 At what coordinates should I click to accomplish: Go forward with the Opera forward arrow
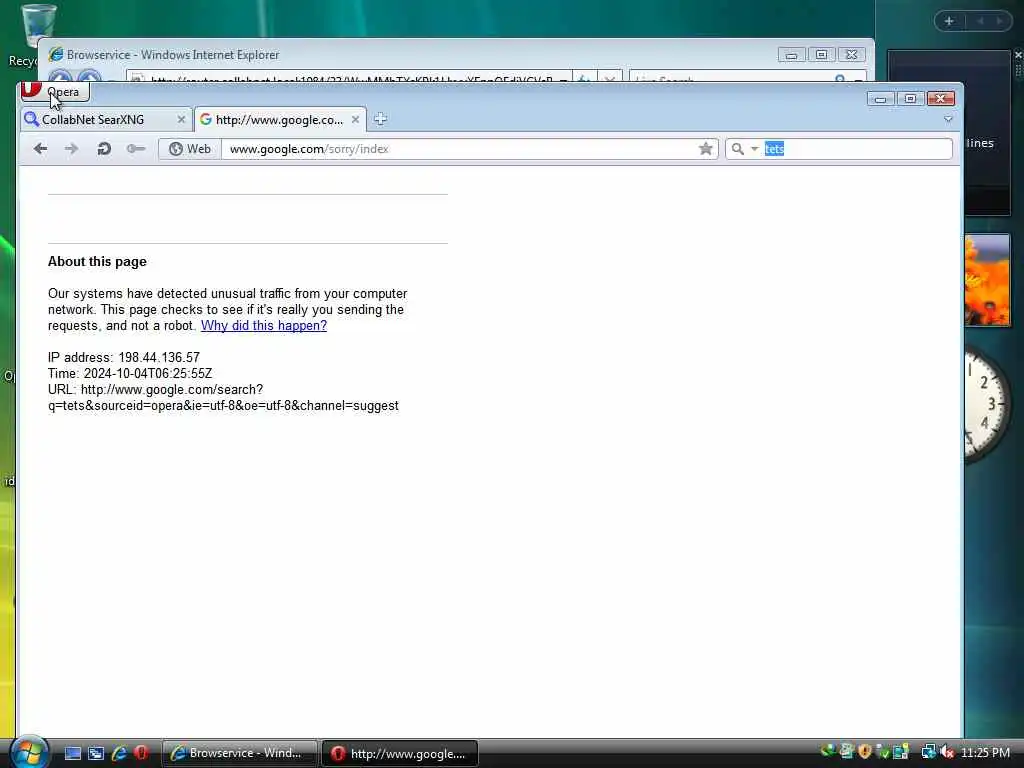pyautogui.click(x=72, y=149)
